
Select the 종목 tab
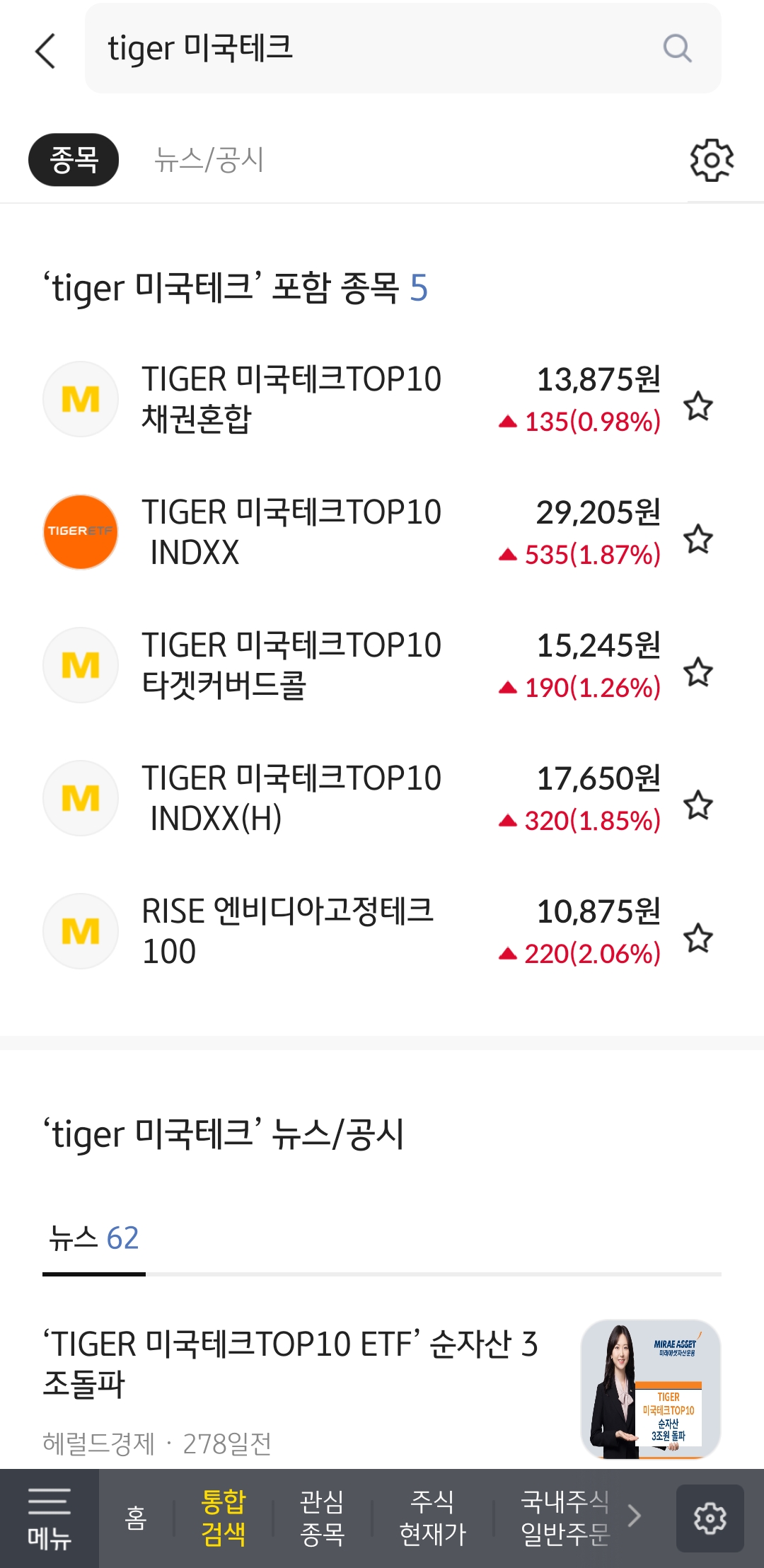(x=74, y=160)
